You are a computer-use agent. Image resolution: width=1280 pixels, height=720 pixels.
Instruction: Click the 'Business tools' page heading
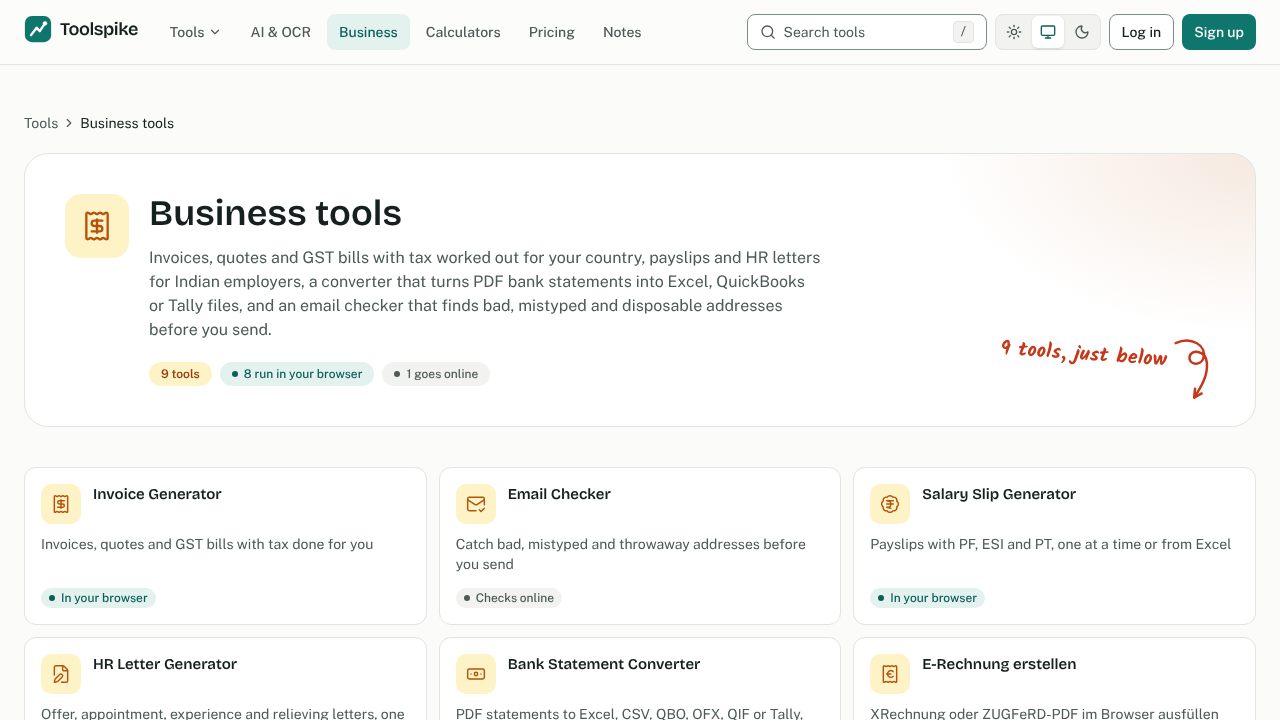pos(275,213)
